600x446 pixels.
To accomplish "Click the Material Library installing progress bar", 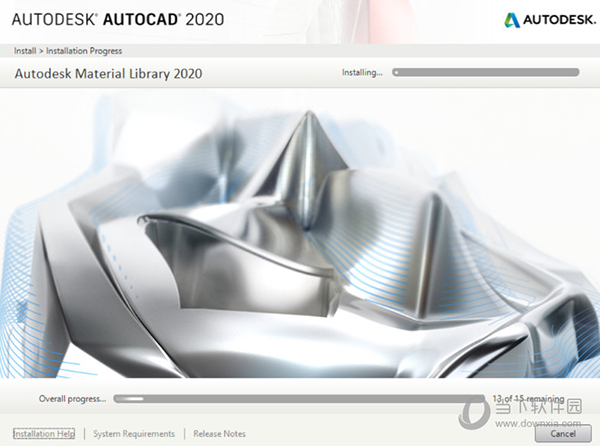I will (486, 72).
